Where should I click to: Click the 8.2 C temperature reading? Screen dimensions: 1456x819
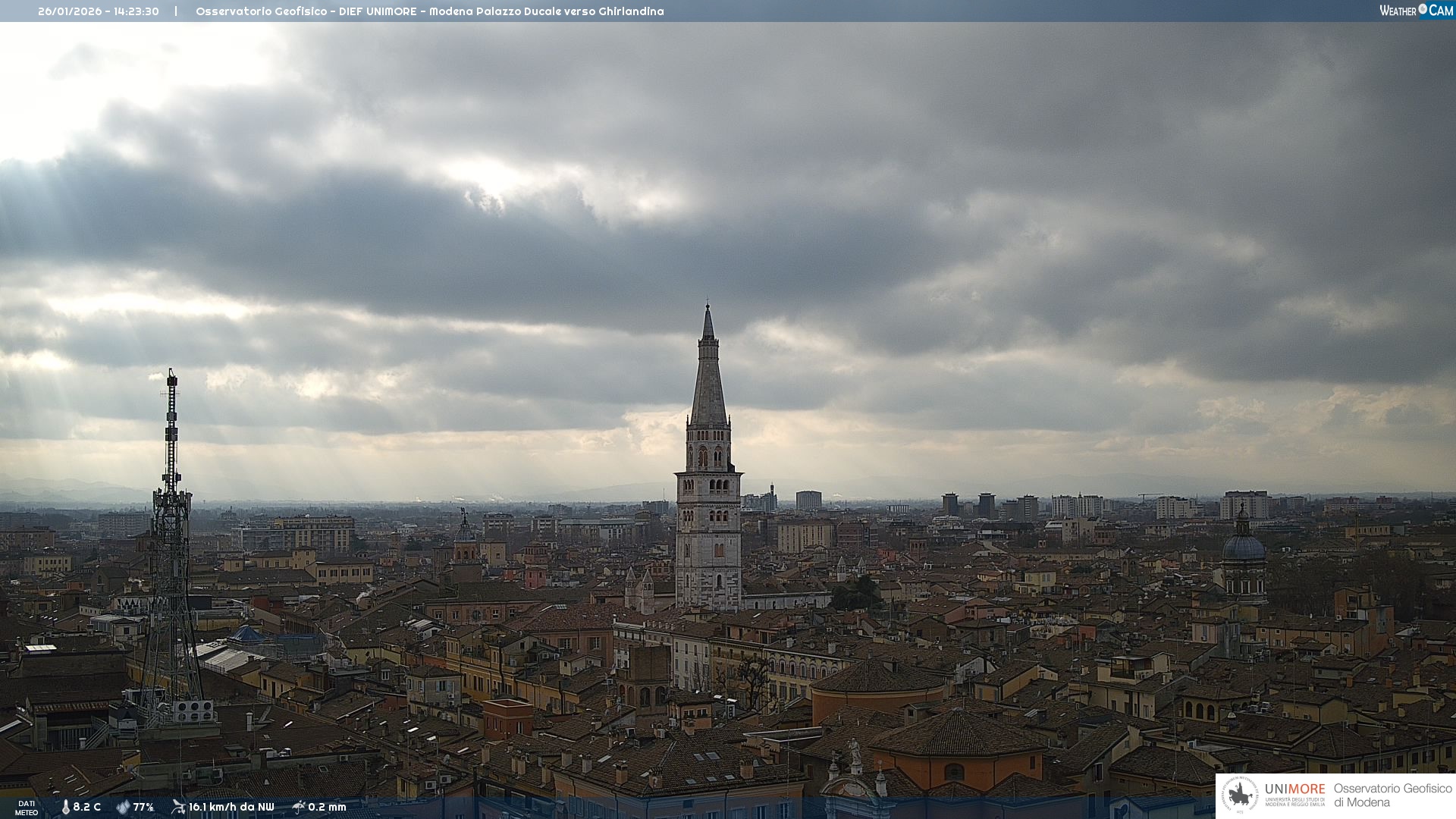(x=87, y=808)
